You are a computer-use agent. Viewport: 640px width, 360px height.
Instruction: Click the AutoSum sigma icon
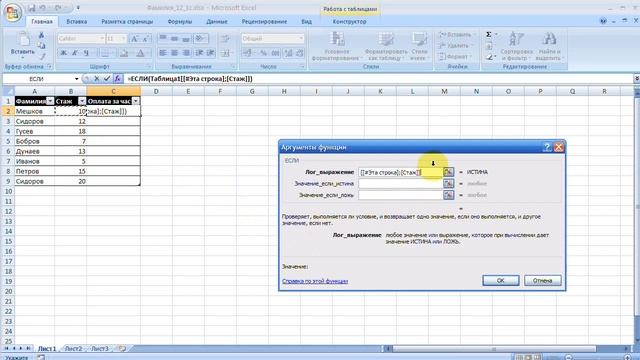(x=489, y=35)
